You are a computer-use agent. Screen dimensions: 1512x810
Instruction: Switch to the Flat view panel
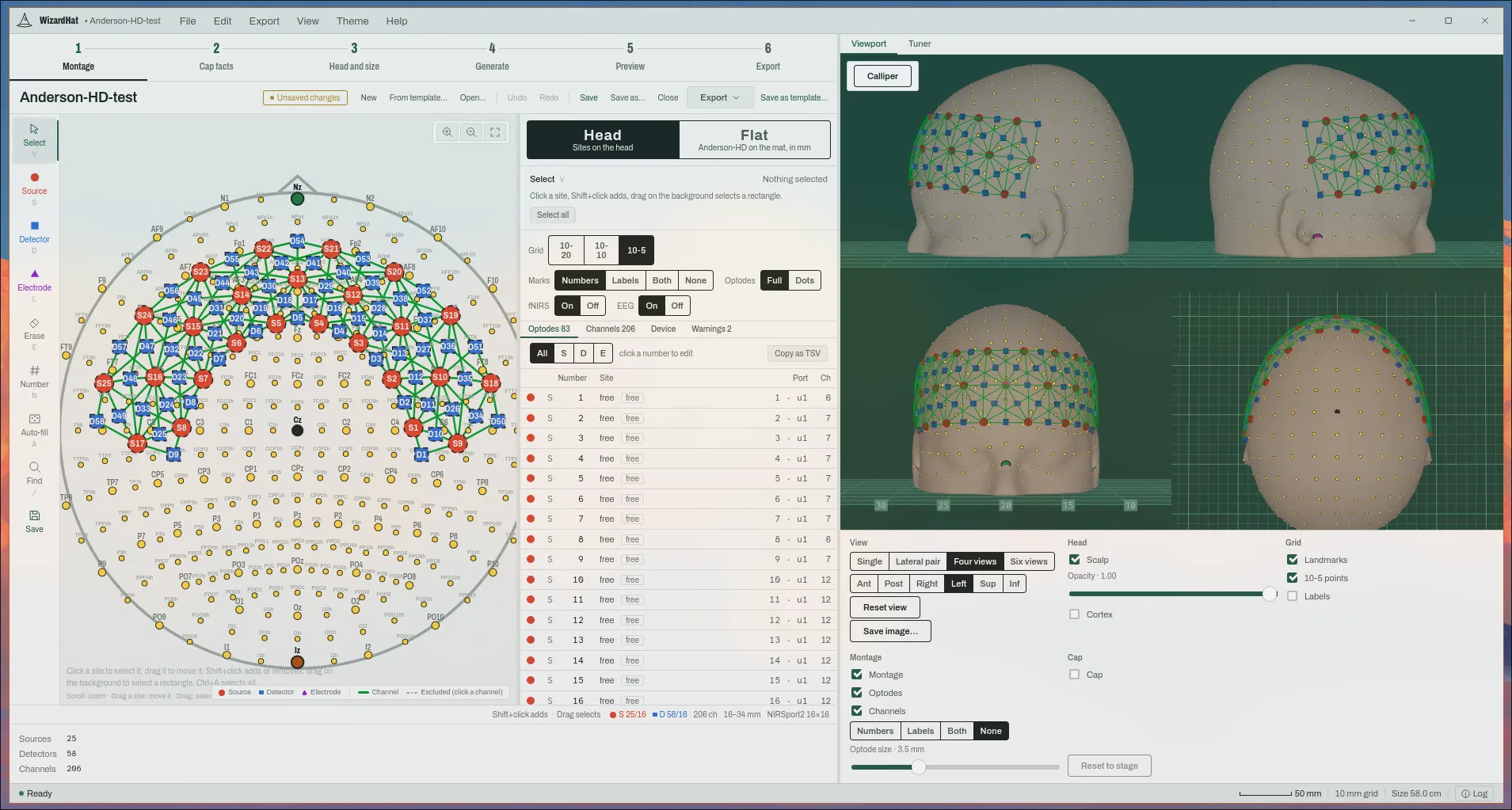(x=754, y=140)
